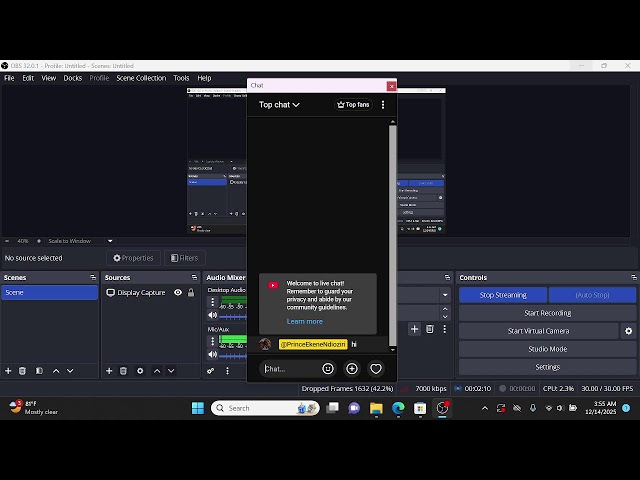Viewport: 640px width, 480px height.
Task: Open Mic/Aux three-dot options
Action: point(212,341)
